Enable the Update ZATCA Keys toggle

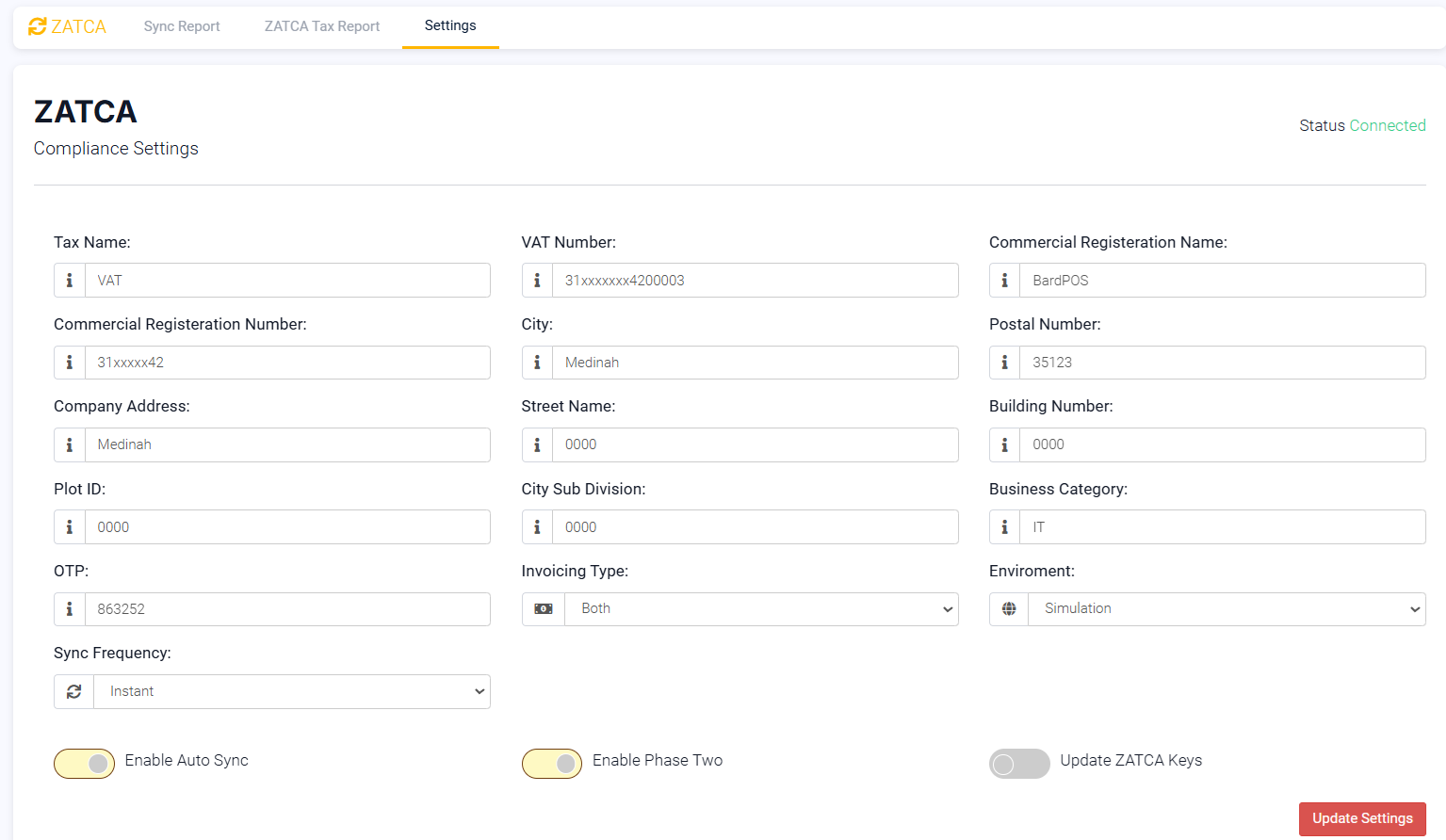[1019, 764]
